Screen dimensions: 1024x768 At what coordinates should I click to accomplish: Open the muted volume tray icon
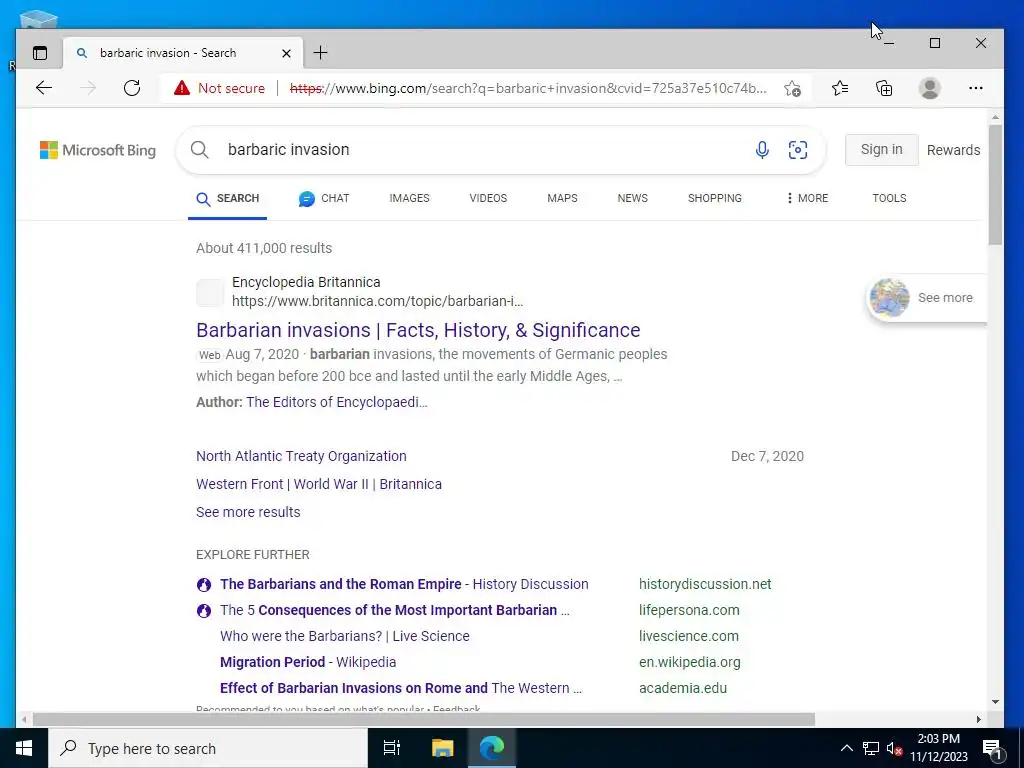point(894,748)
